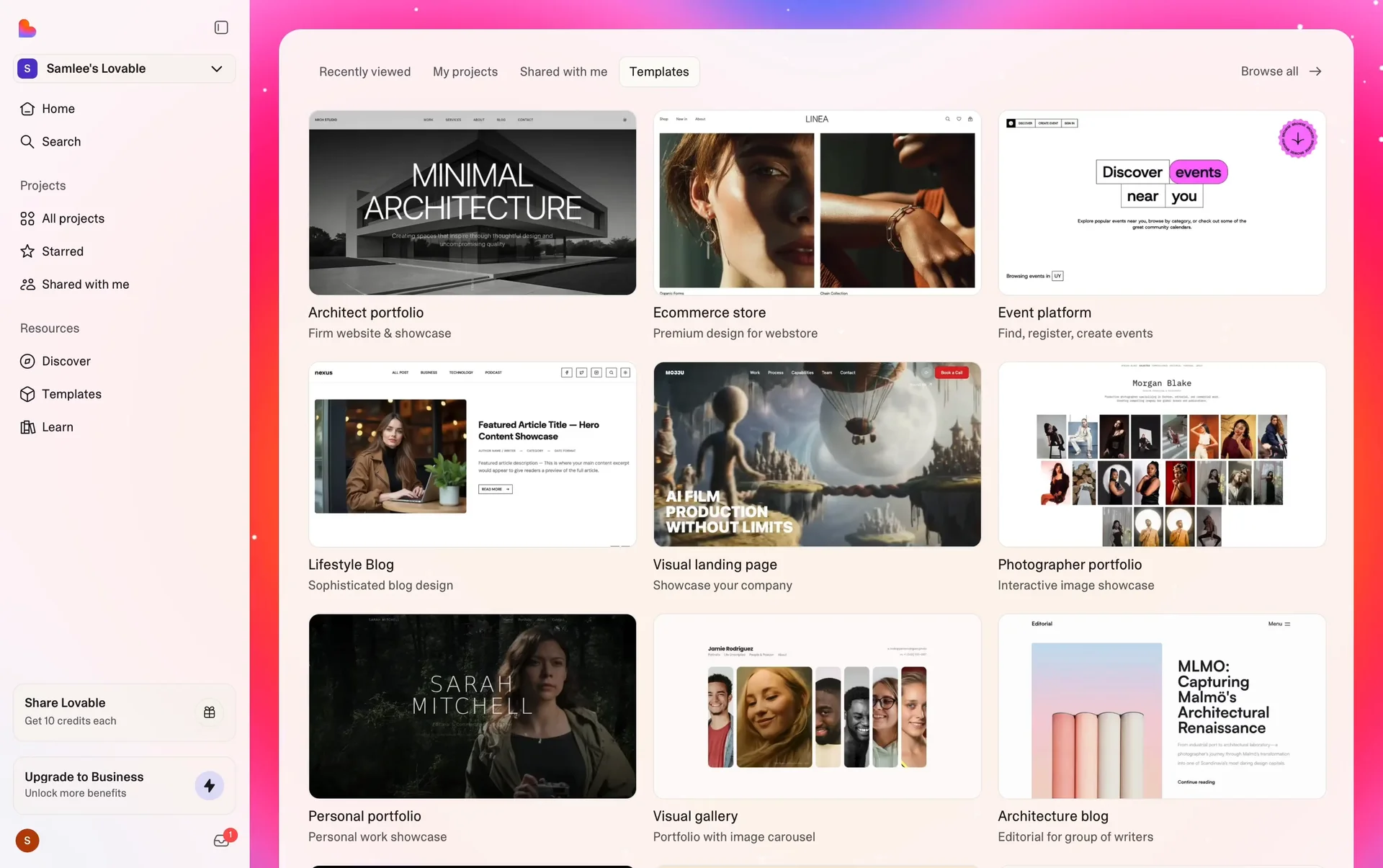
Task: Toggle the sidebar collapse icon
Action: tap(221, 27)
